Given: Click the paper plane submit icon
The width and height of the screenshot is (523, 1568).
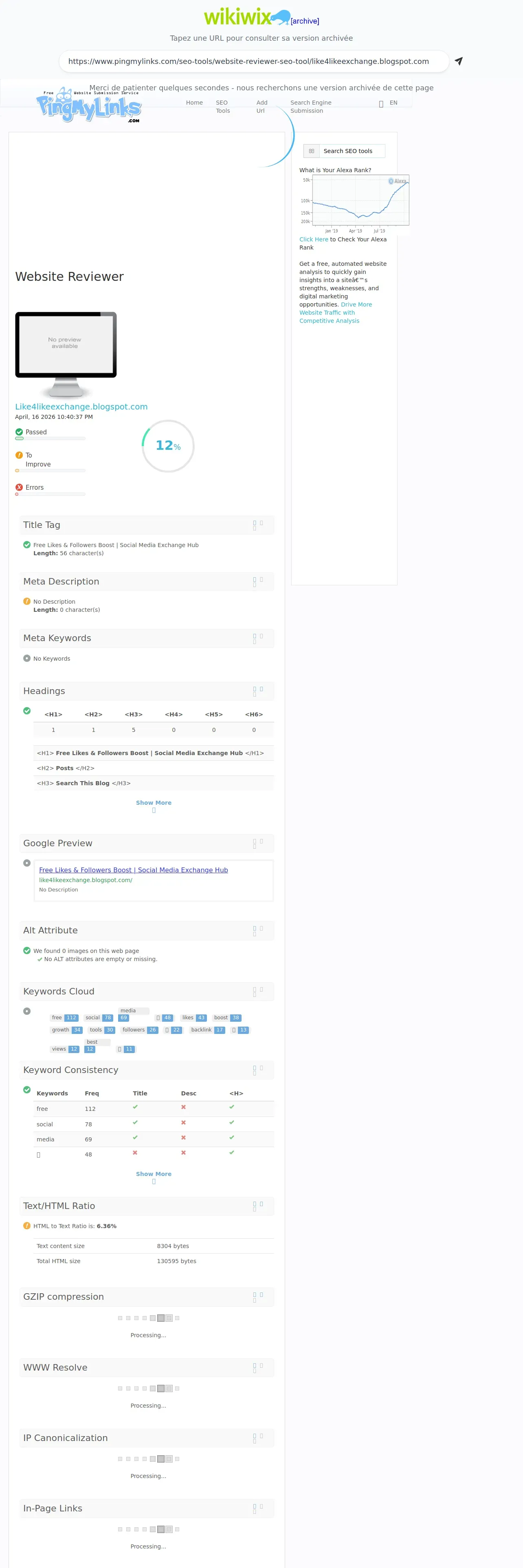Looking at the screenshot, I should pos(459,61).
